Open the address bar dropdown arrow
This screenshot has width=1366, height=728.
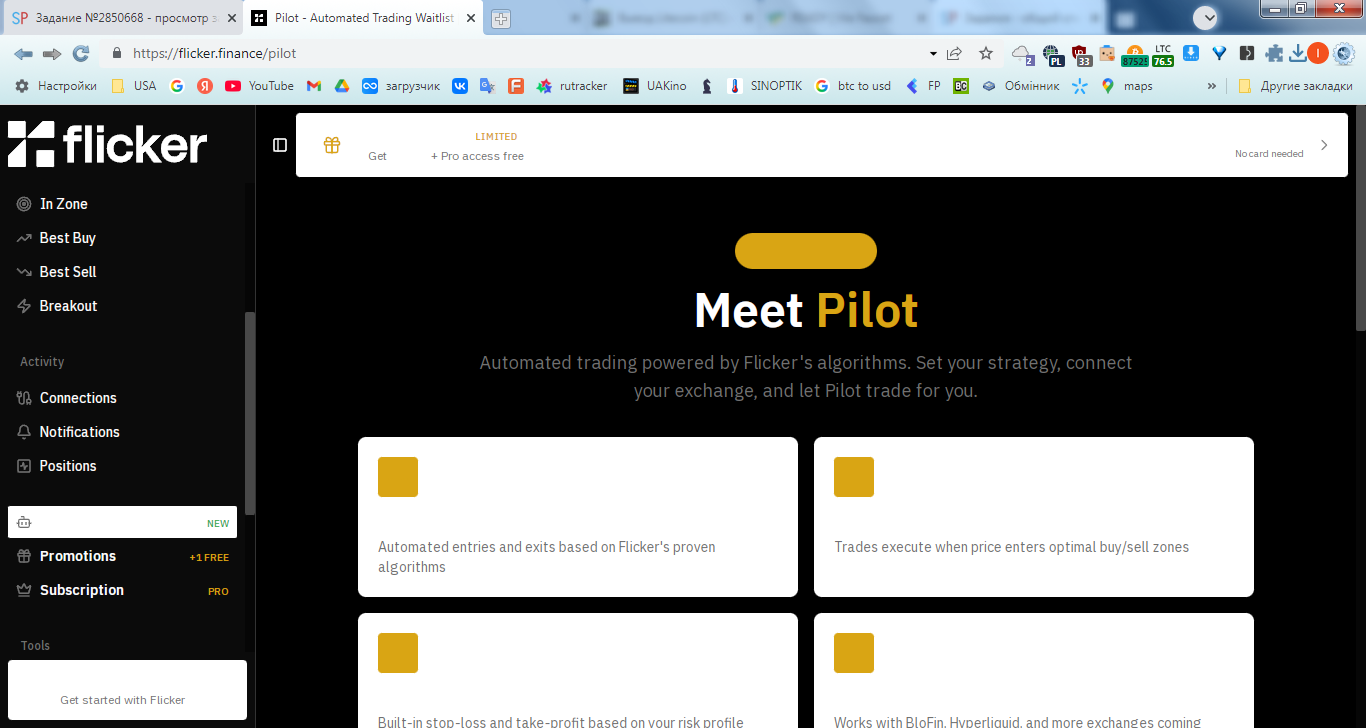(933, 54)
